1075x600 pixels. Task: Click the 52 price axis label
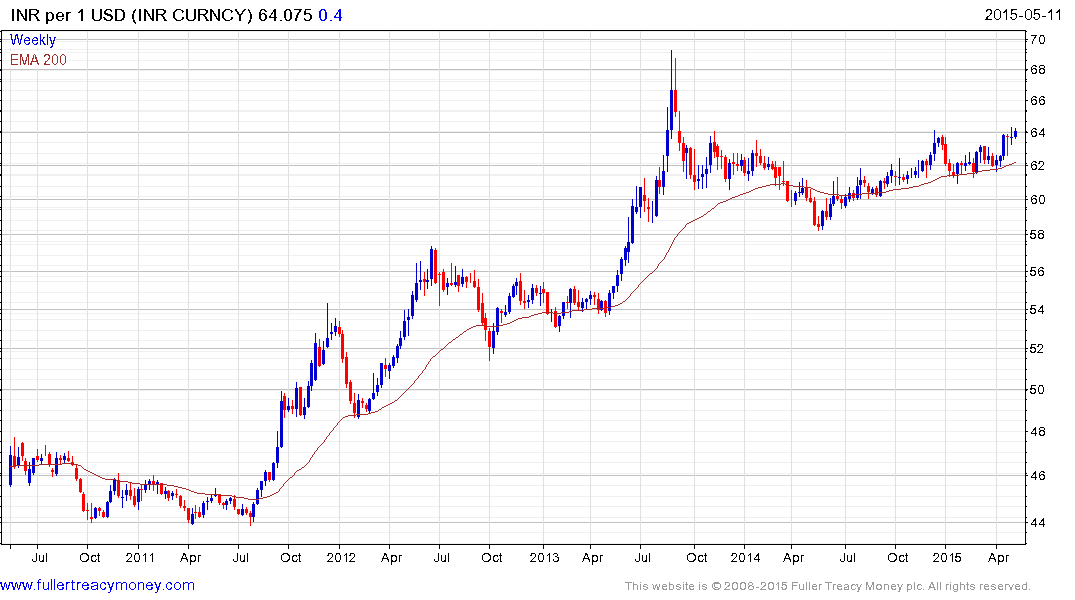(x=1037, y=348)
